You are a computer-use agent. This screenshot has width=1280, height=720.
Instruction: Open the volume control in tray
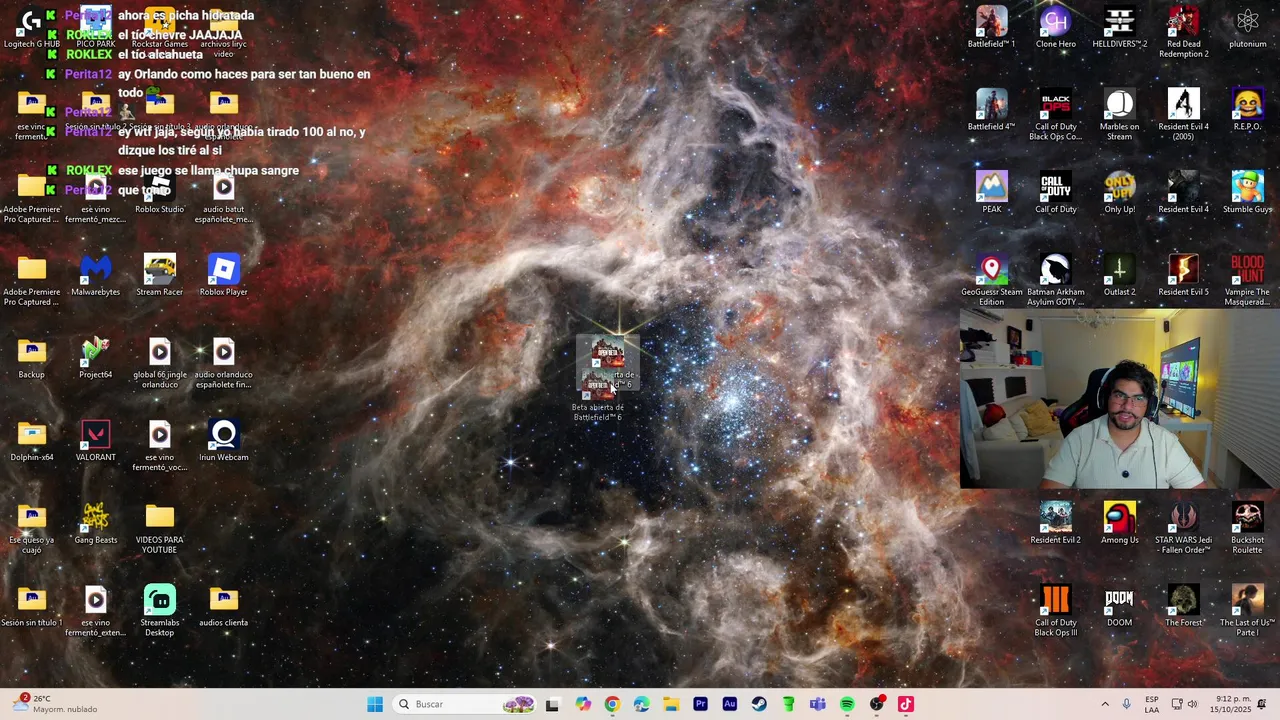(x=1192, y=704)
